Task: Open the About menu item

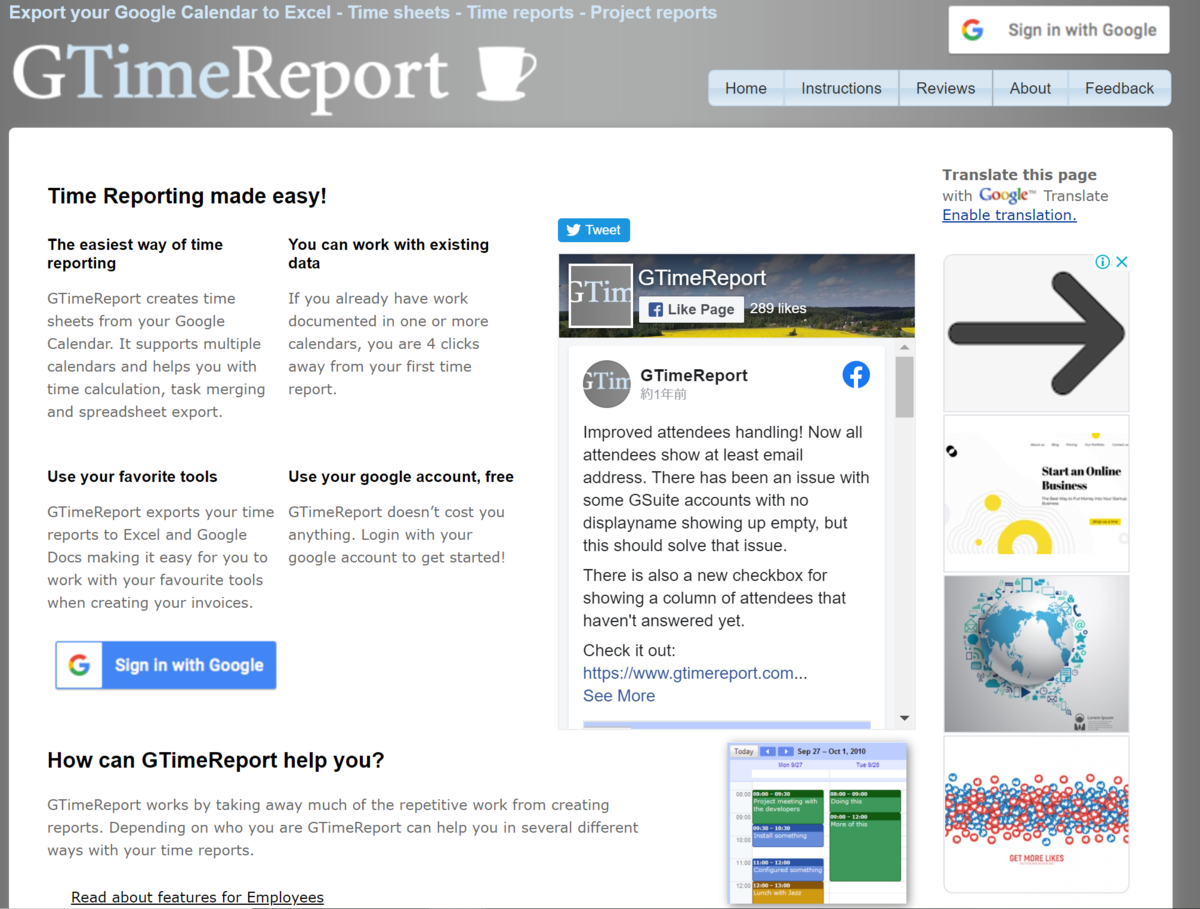Action: click(1030, 88)
